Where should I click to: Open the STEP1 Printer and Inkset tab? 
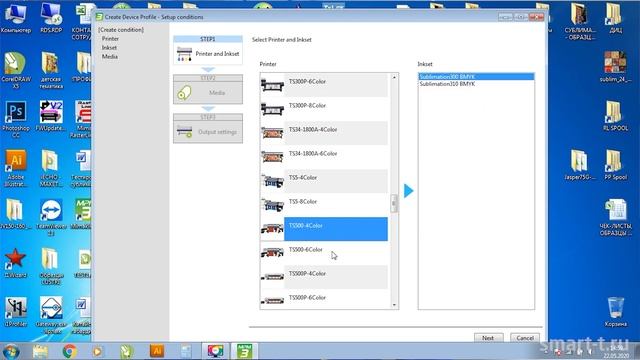208,50
